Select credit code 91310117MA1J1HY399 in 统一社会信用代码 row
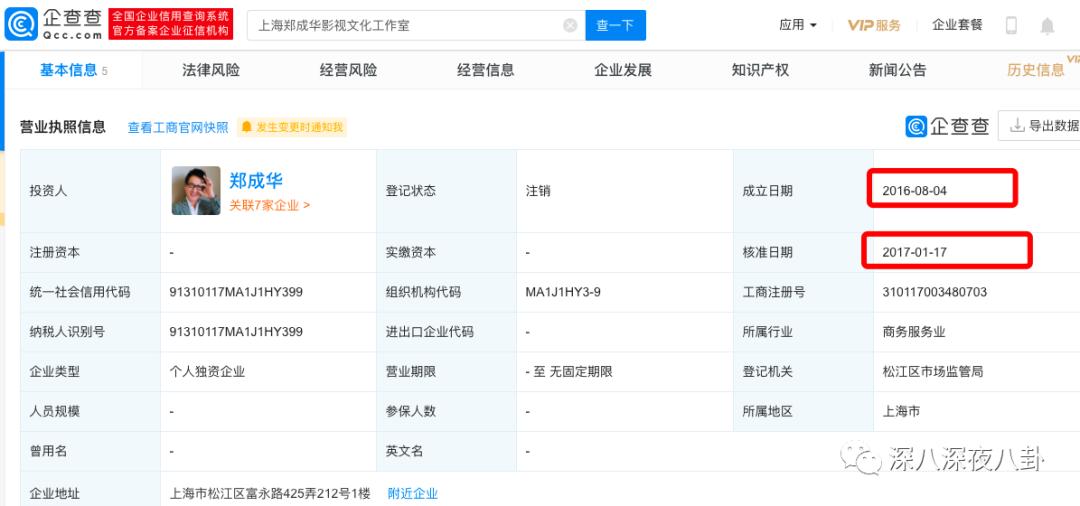 tap(236, 292)
